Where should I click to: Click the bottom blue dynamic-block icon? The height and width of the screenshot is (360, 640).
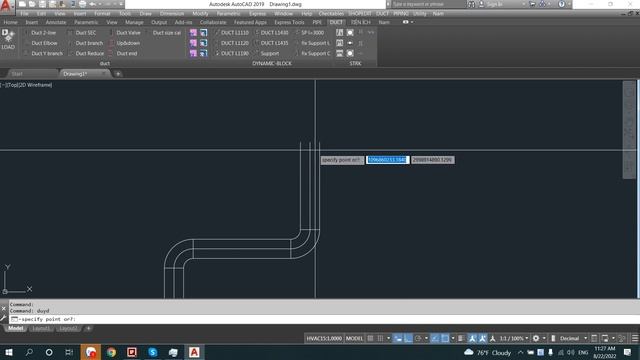[203, 53]
